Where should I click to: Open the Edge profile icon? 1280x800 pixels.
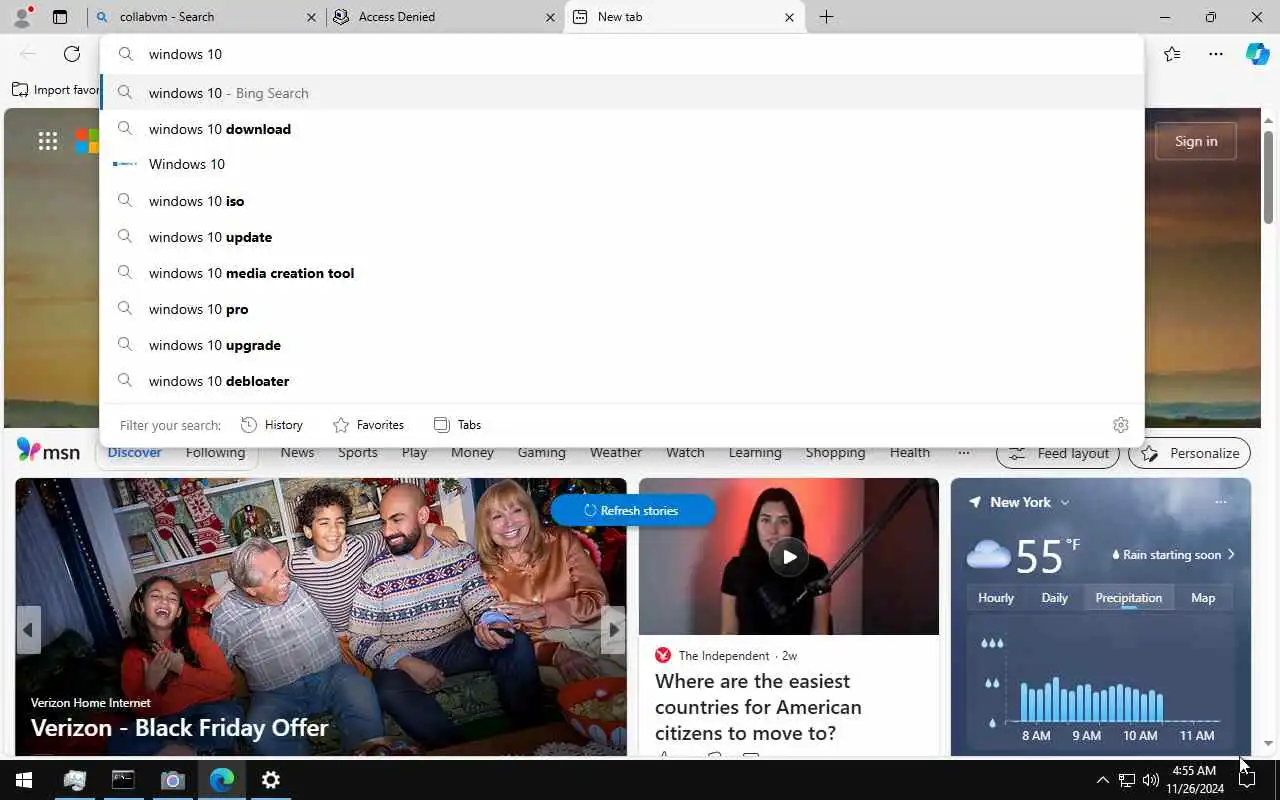21,17
